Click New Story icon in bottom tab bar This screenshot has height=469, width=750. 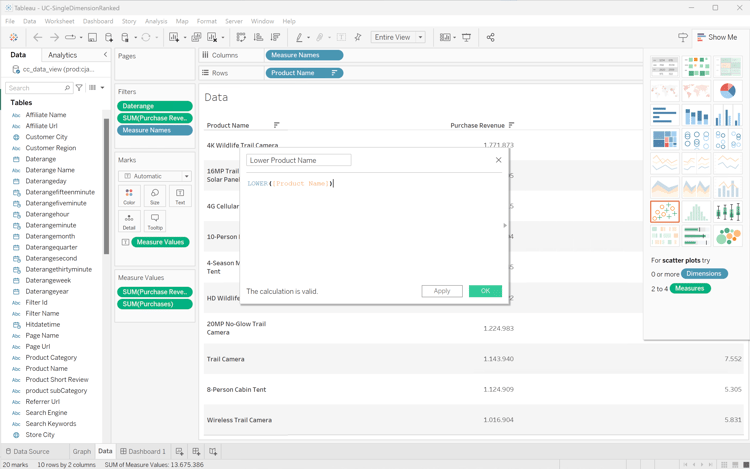tap(213, 451)
